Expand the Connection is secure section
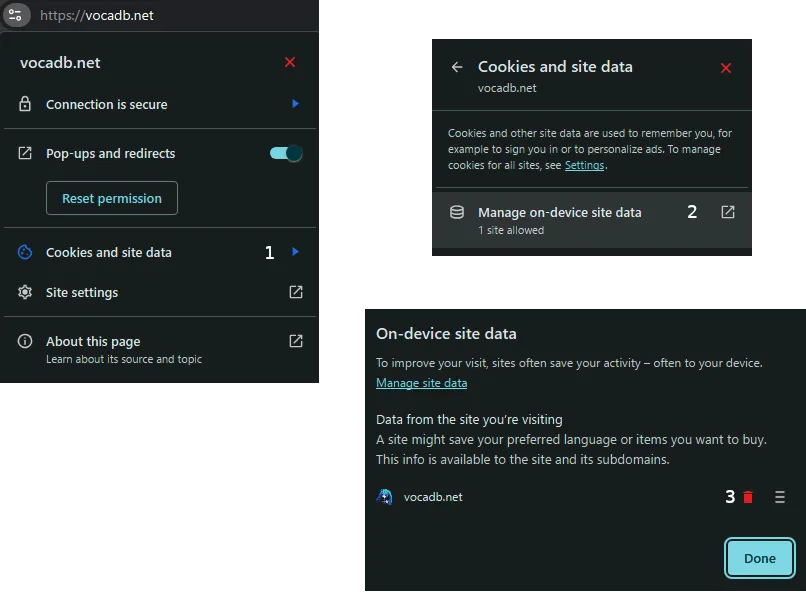806x592 pixels. point(294,104)
